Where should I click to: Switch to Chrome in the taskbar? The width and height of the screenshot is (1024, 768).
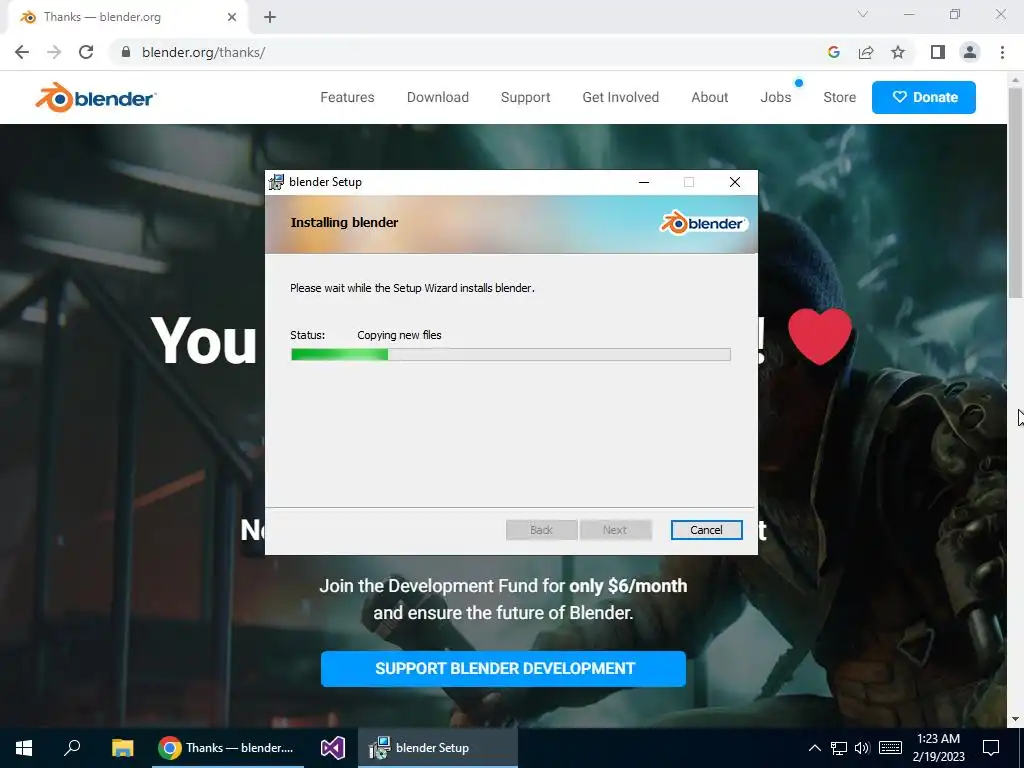click(x=228, y=748)
